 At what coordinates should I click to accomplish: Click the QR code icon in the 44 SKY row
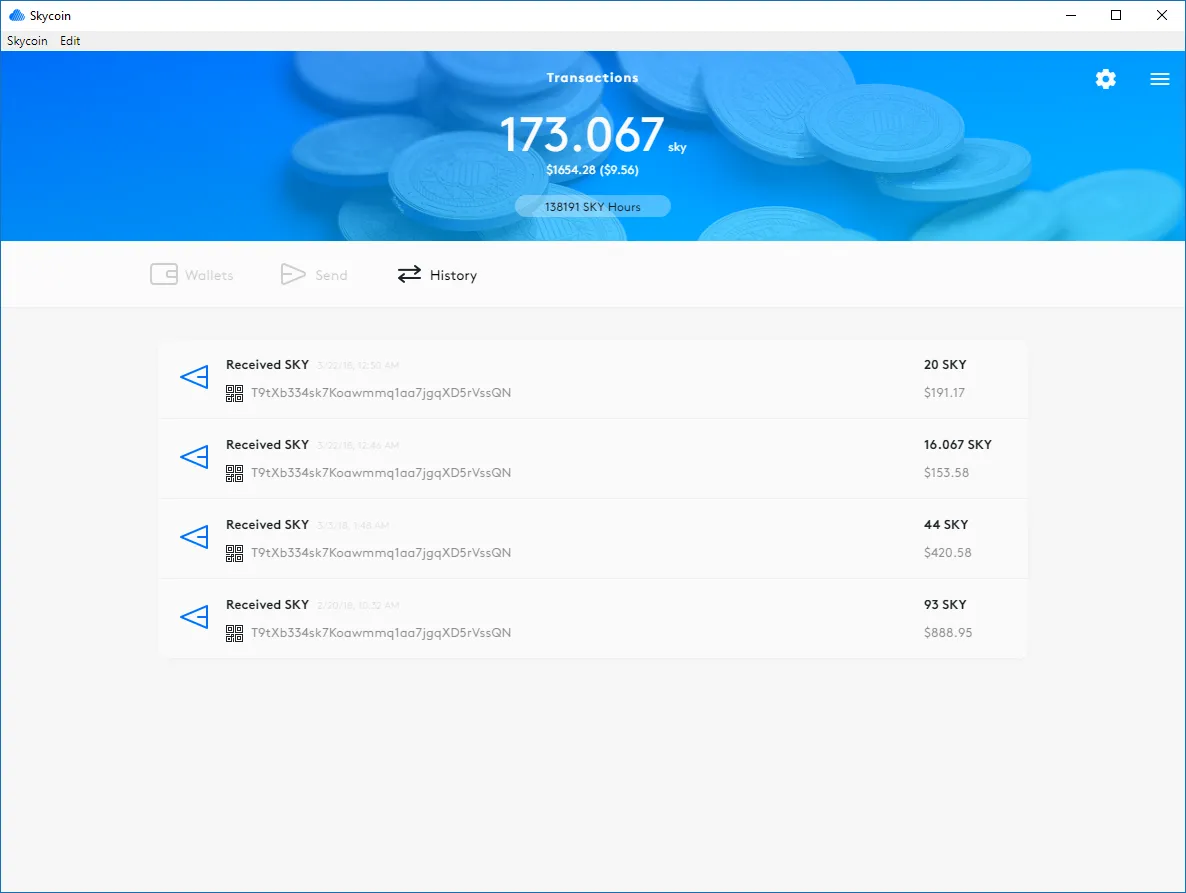point(234,553)
